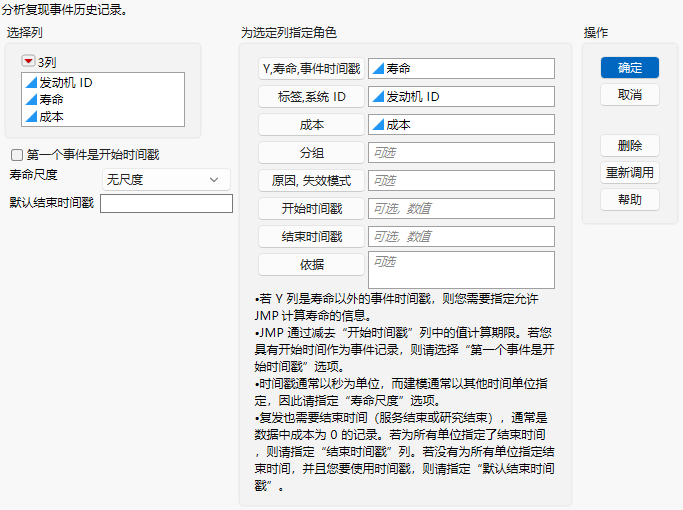This screenshot has height=510, width=683.
Task: Click the icon of assigned 成本 in cost role
Action: point(378,125)
